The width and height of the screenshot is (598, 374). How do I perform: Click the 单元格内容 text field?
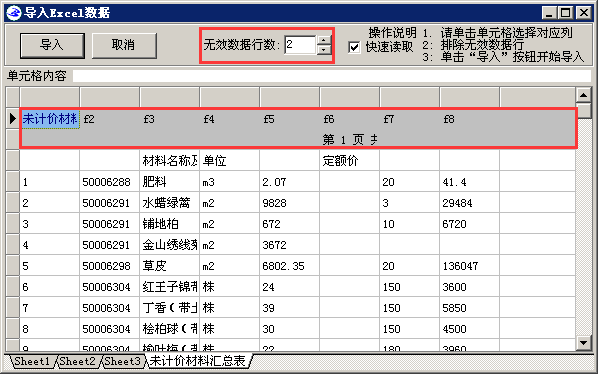point(331,76)
